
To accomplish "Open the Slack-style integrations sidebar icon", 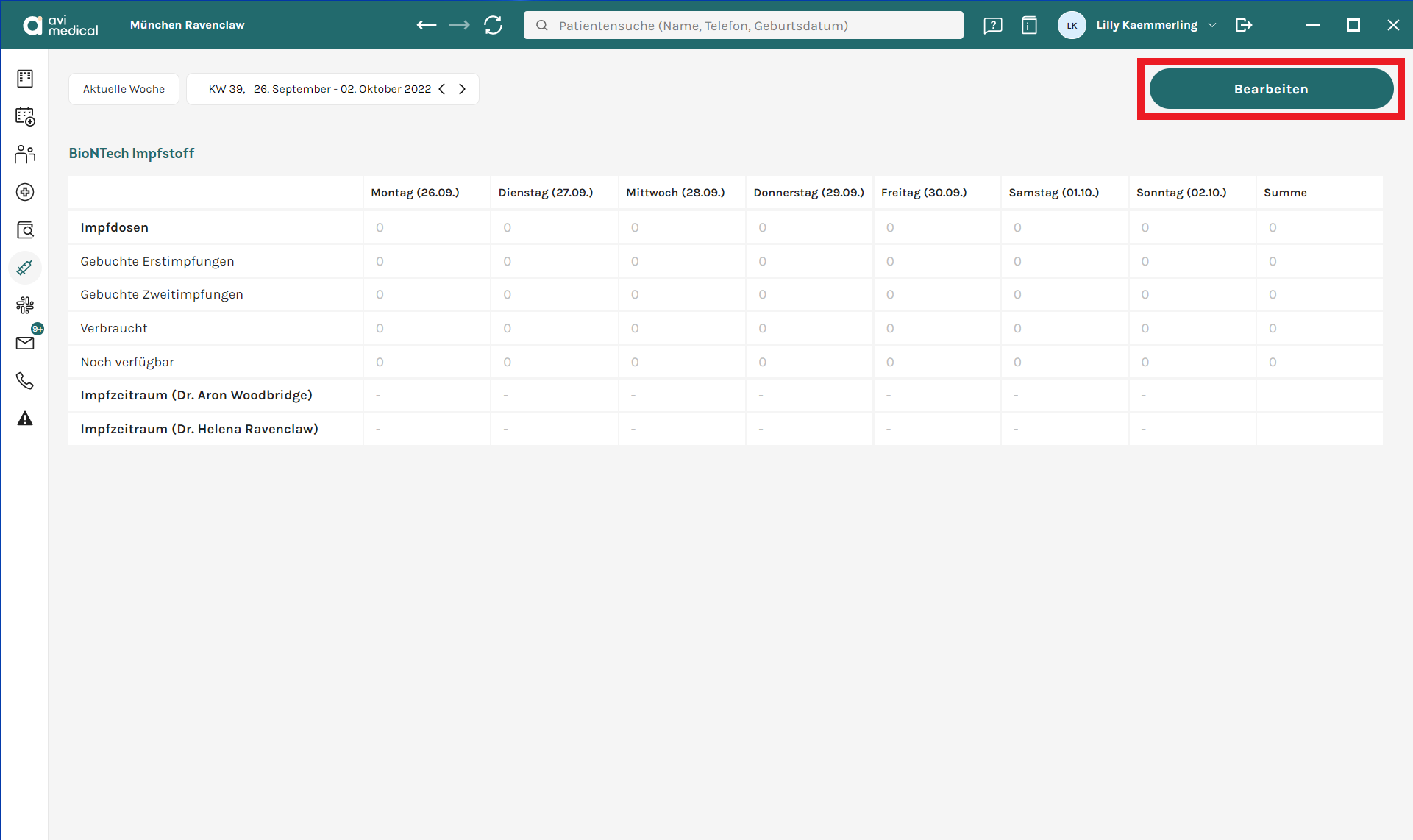I will tap(25, 305).
